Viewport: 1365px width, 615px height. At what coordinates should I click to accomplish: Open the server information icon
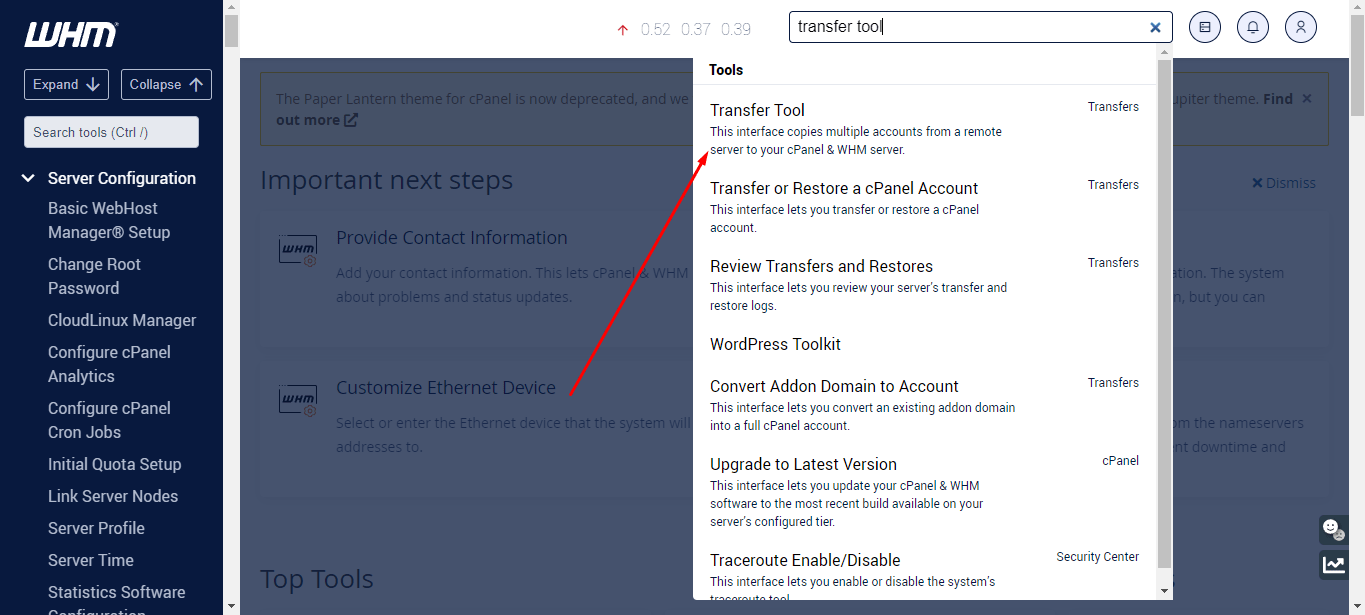coord(1204,26)
